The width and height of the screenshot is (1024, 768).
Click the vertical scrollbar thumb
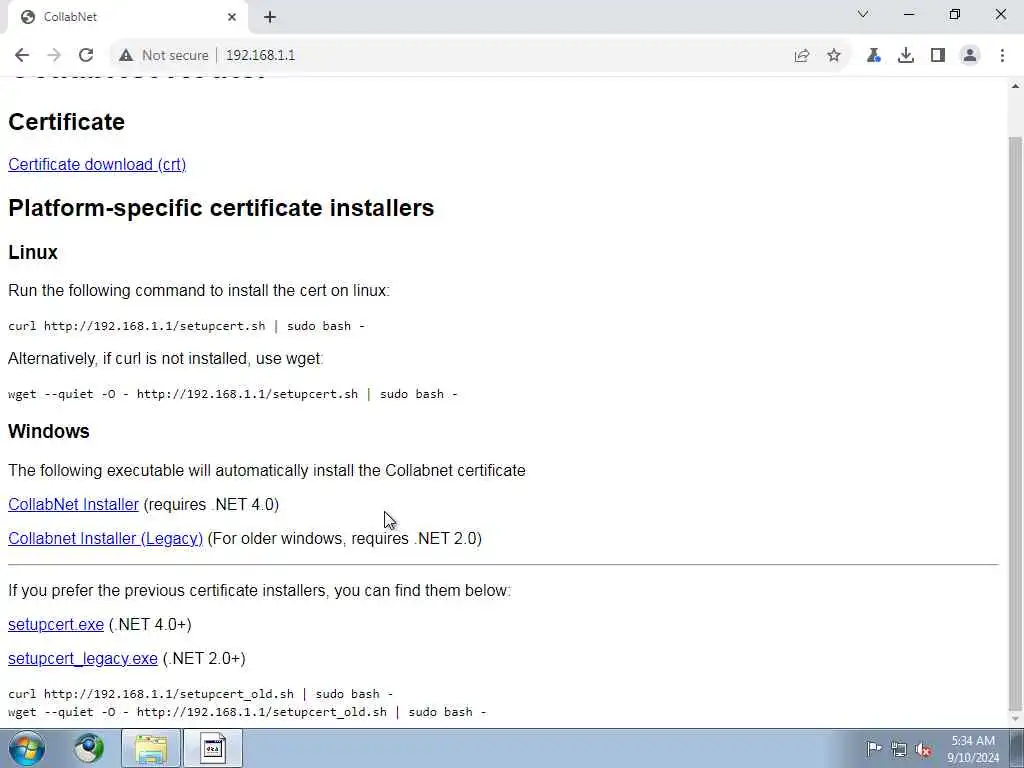tap(1016, 423)
